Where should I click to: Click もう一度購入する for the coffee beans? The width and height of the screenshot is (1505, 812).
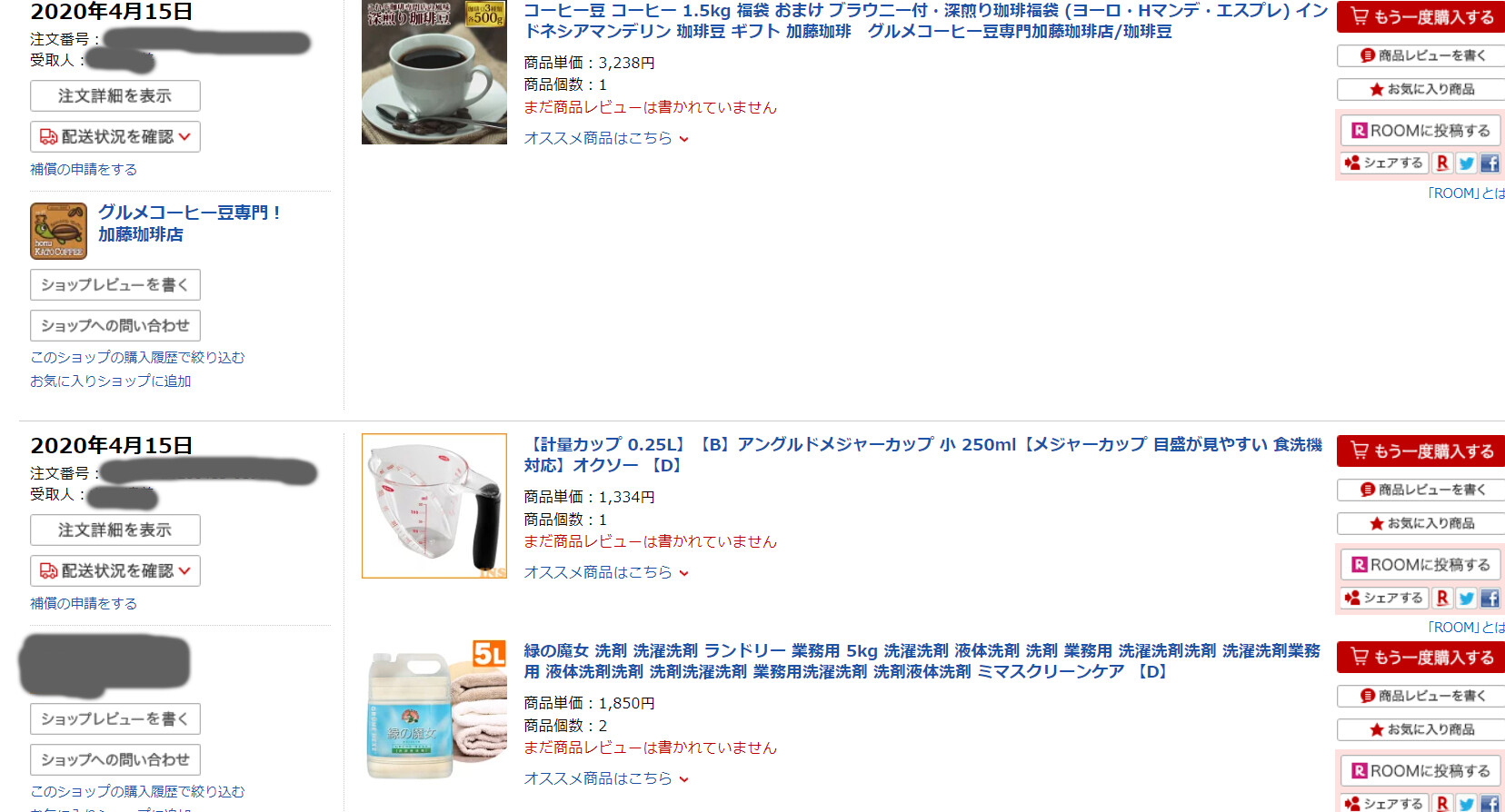coord(1421,16)
